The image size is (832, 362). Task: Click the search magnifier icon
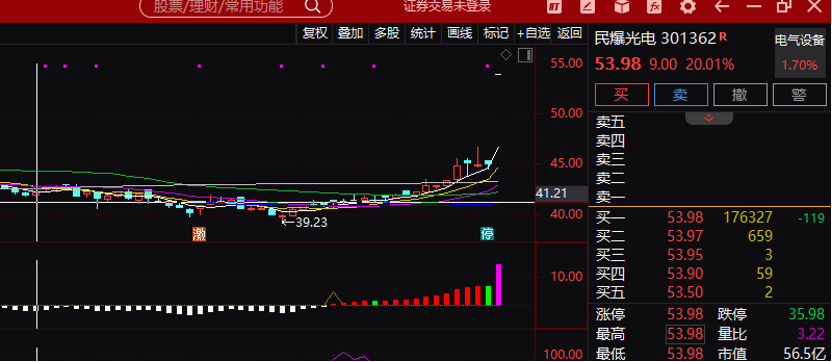(x=313, y=7)
